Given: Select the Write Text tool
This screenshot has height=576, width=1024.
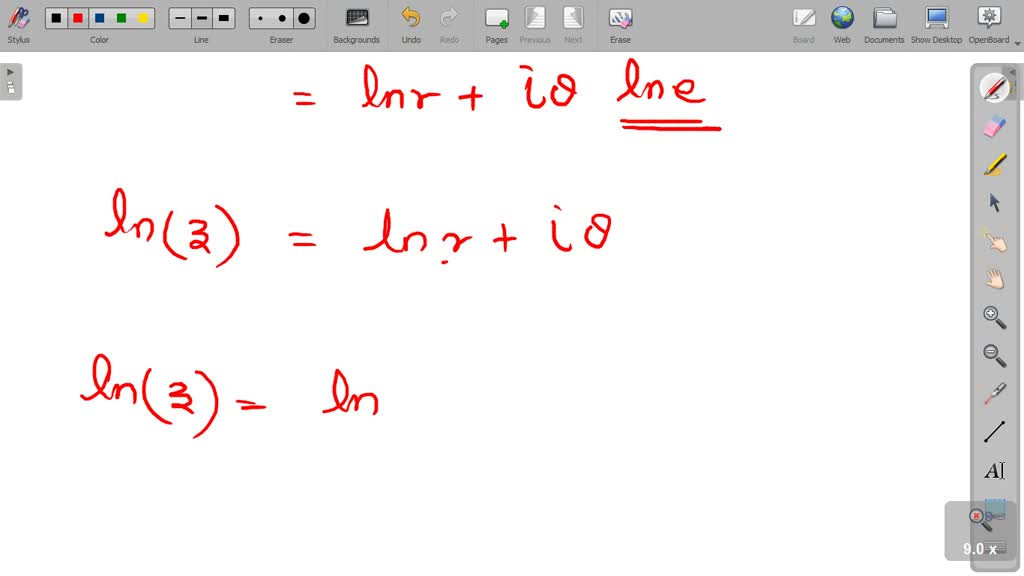Looking at the screenshot, I should click(994, 470).
